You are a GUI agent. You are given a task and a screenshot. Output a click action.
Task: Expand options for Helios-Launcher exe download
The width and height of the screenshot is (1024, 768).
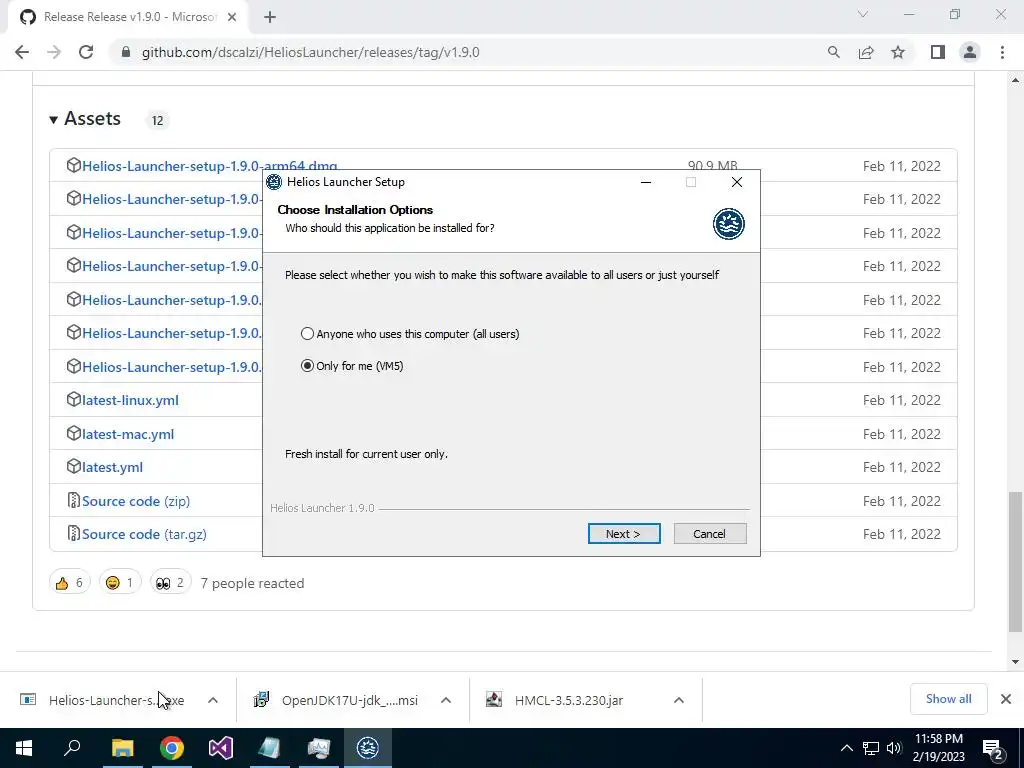tap(213, 700)
